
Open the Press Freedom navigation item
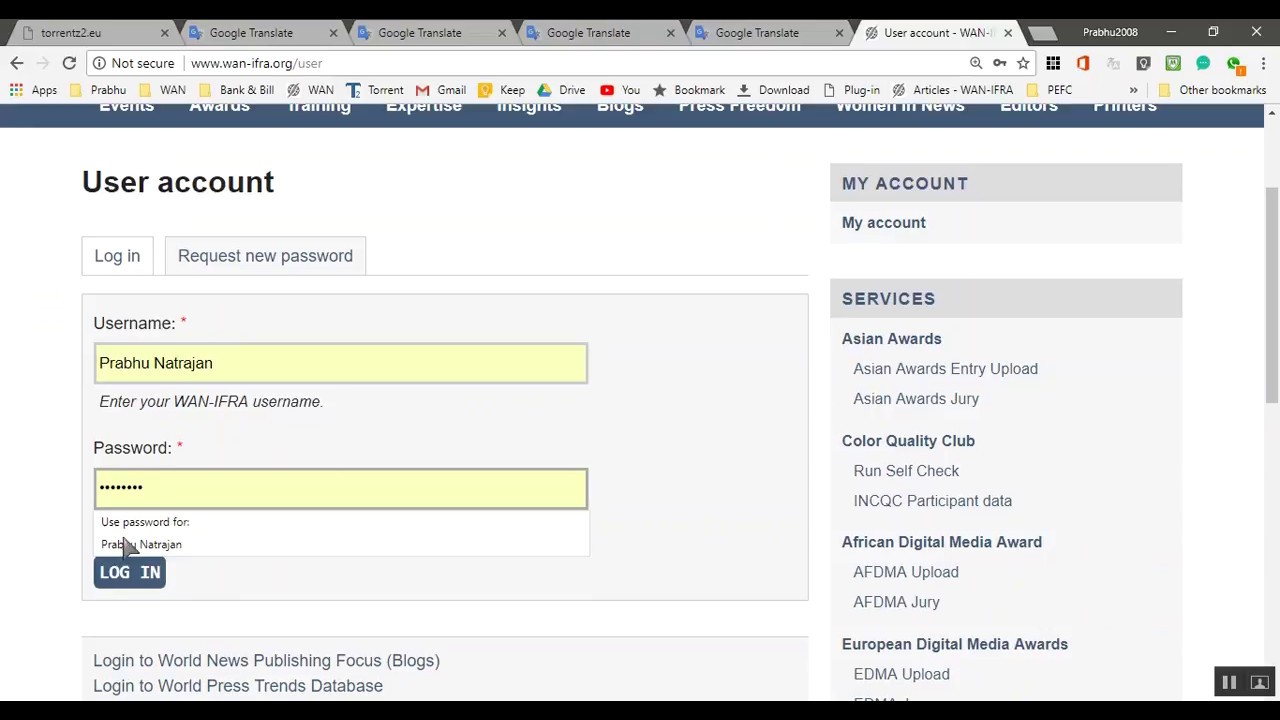coord(740,106)
